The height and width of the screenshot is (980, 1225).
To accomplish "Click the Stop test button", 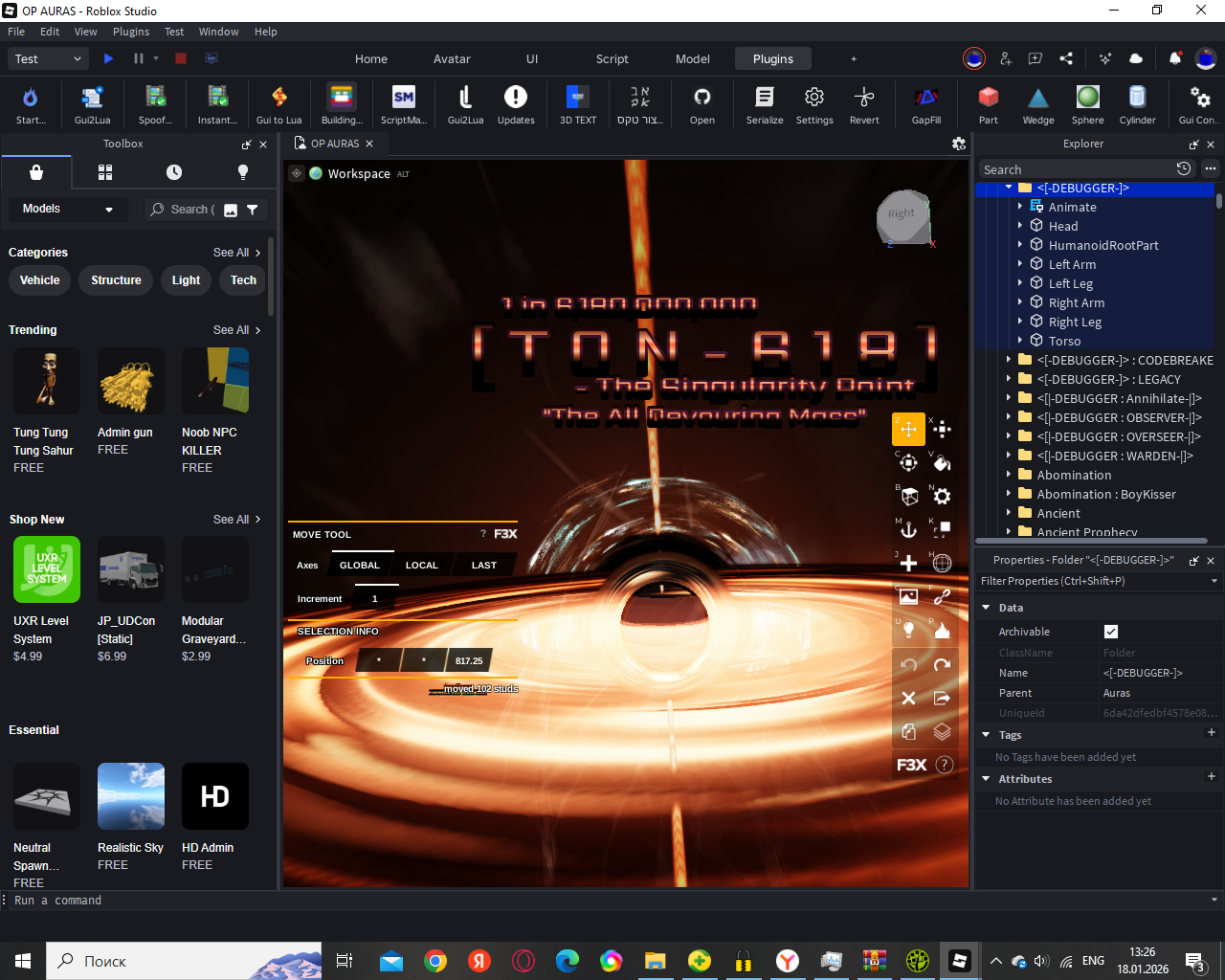I will [x=181, y=58].
